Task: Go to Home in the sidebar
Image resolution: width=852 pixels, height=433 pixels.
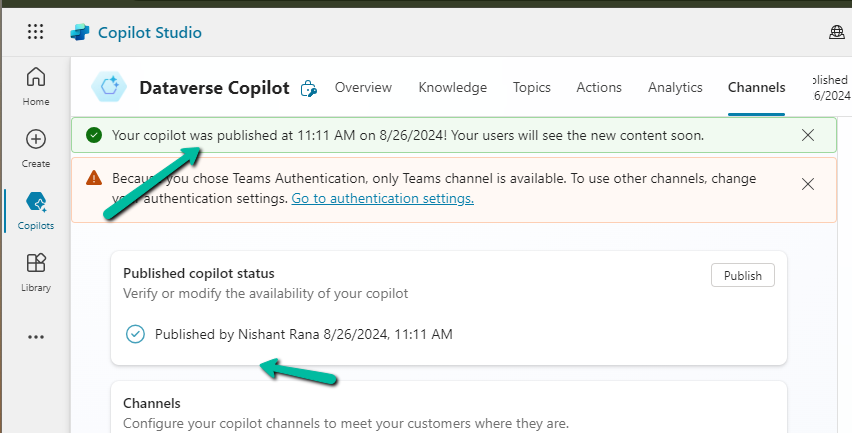Action: click(36, 86)
